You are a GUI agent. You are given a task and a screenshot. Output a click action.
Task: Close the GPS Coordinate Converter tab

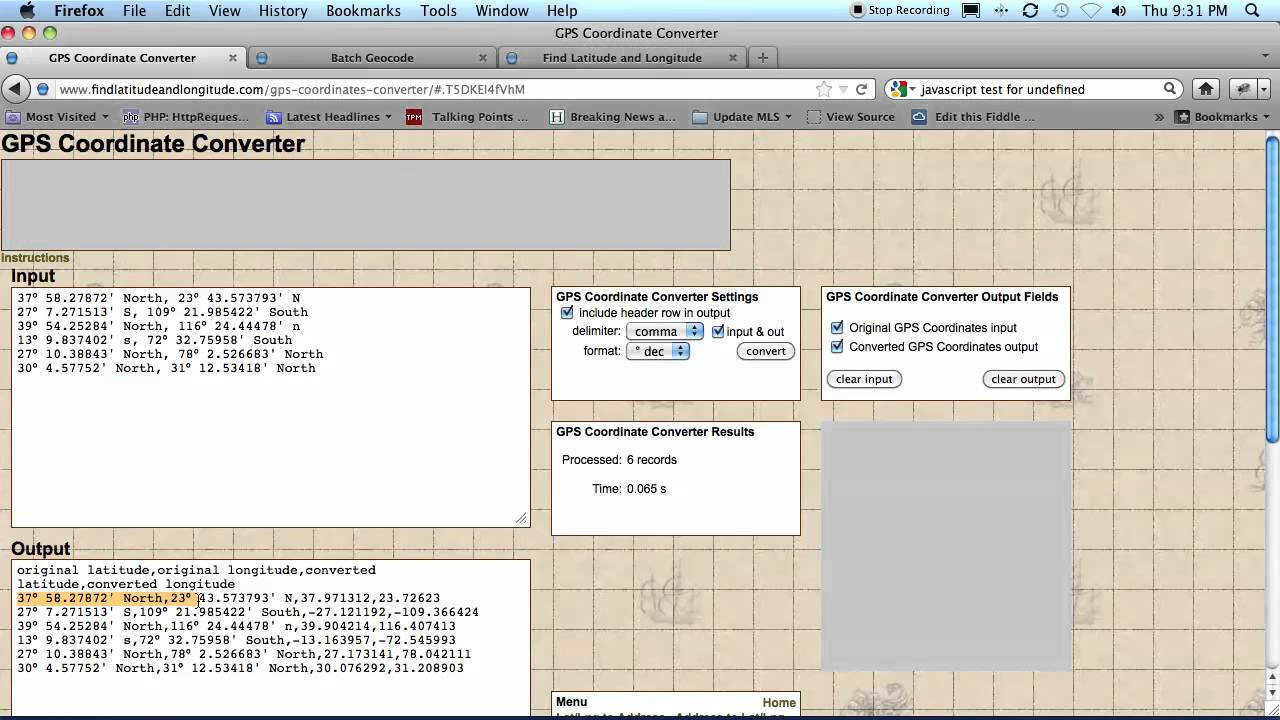[x=233, y=58]
